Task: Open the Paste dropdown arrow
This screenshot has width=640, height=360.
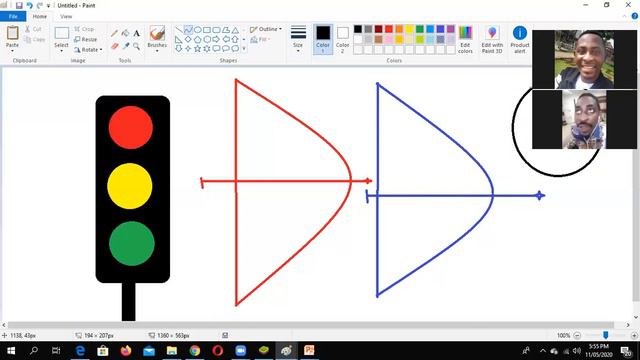Action: pos(12,51)
